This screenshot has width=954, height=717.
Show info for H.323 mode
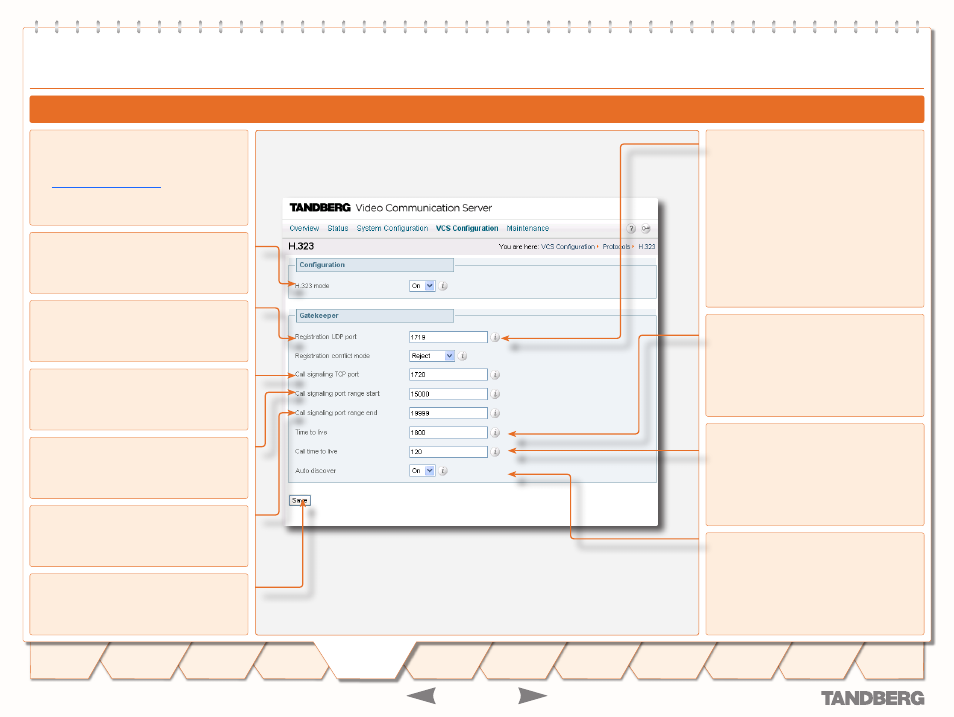tap(444, 286)
